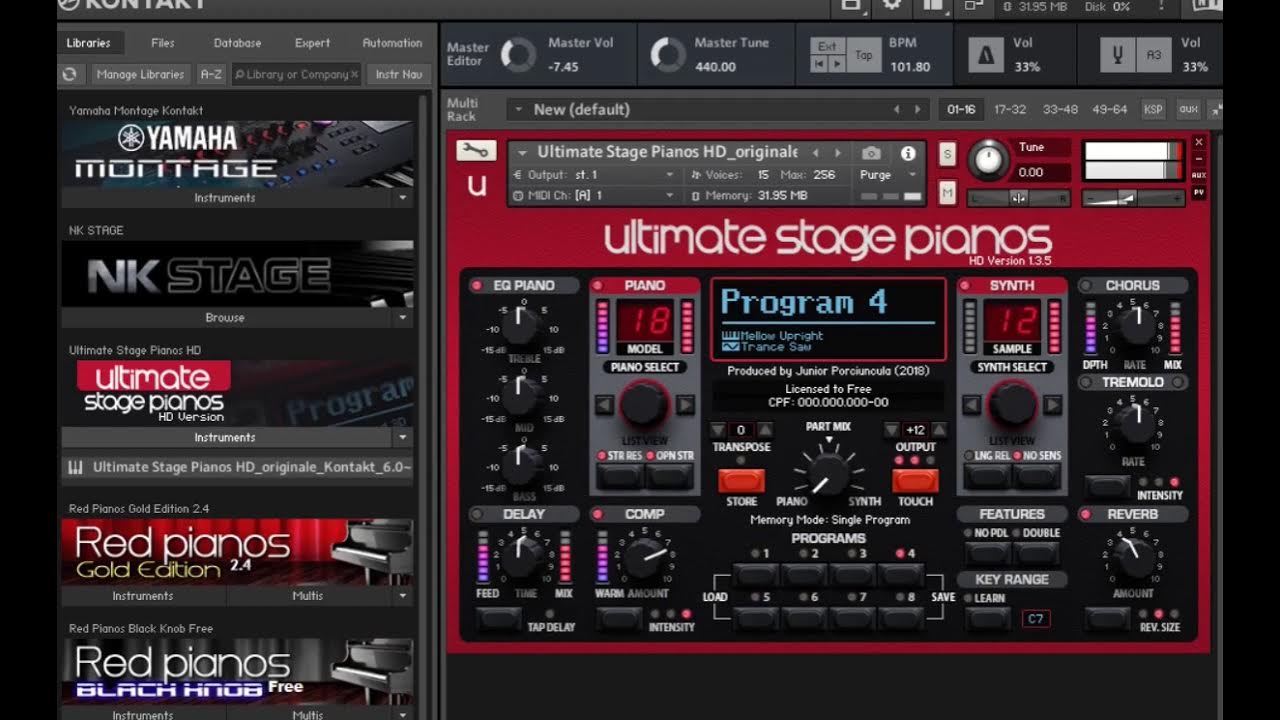Select program slot 1 button
The image size is (1280, 720).
[757, 575]
